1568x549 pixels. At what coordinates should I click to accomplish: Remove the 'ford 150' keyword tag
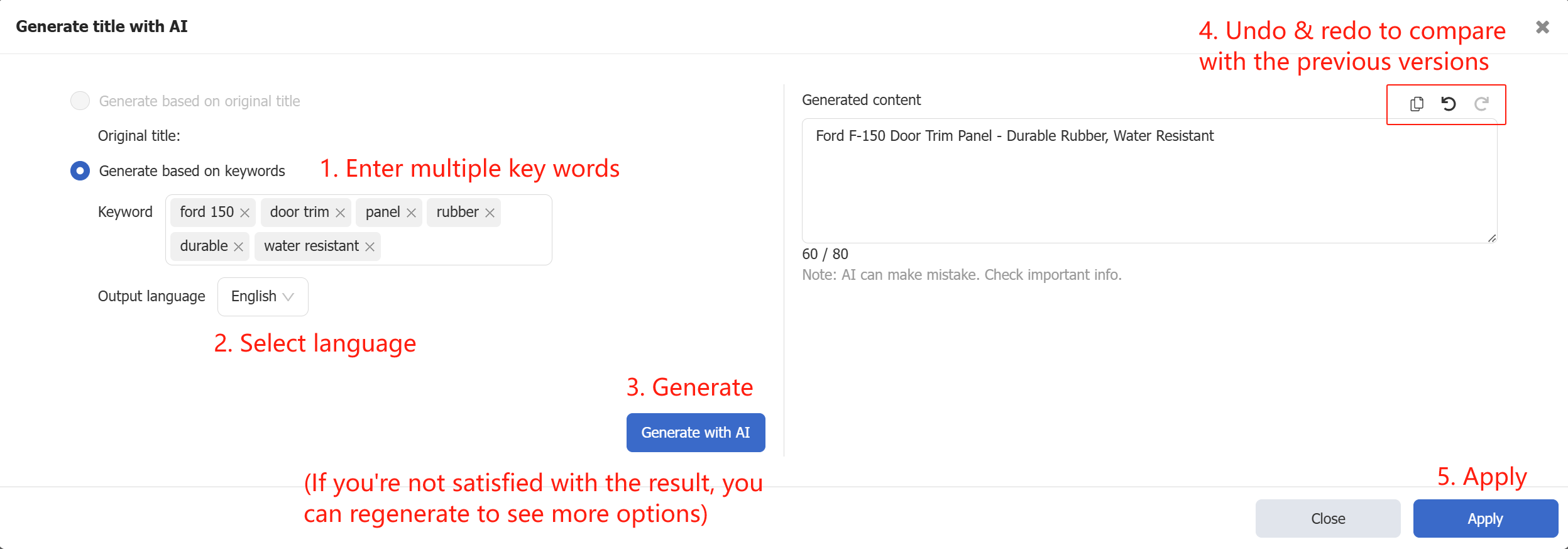(x=245, y=213)
